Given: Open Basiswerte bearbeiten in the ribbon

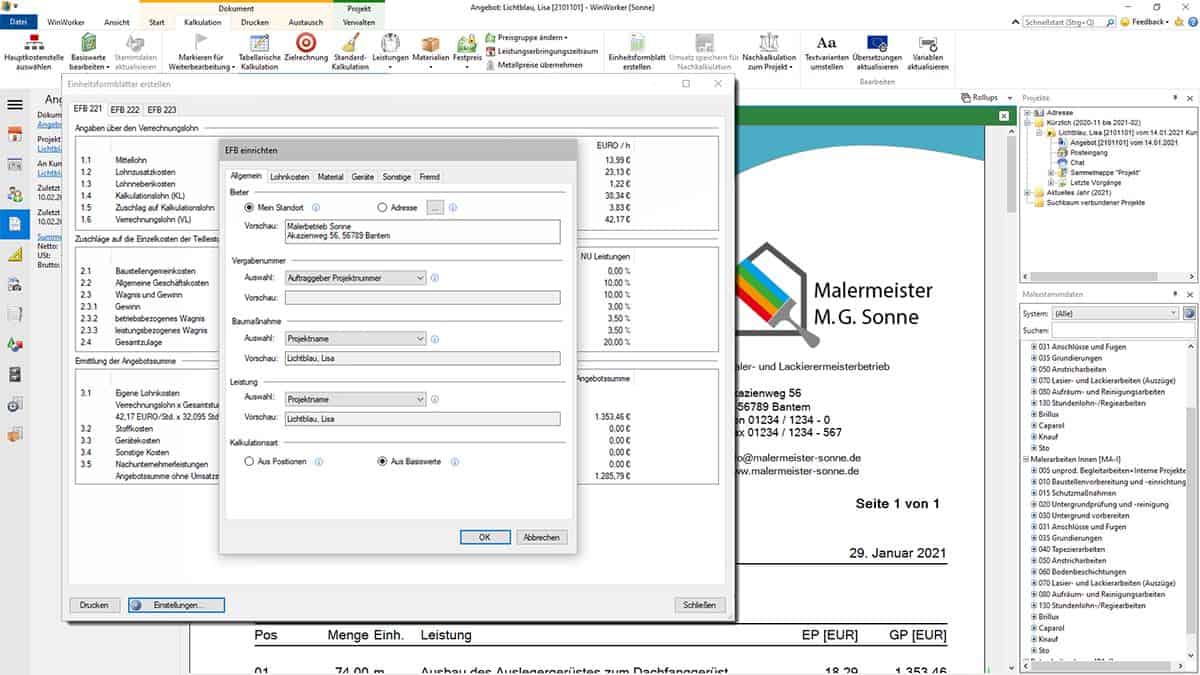Looking at the screenshot, I should click(89, 52).
